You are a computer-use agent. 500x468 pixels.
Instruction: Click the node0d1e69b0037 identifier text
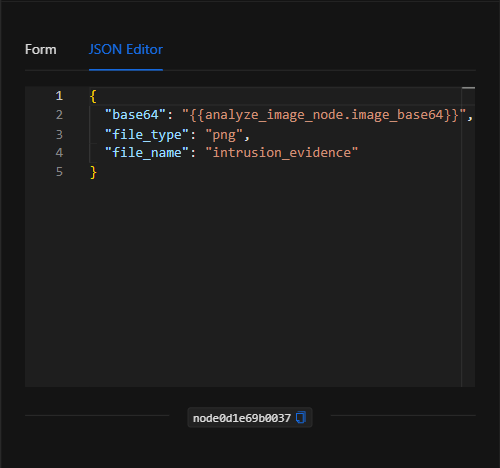(242, 418)
